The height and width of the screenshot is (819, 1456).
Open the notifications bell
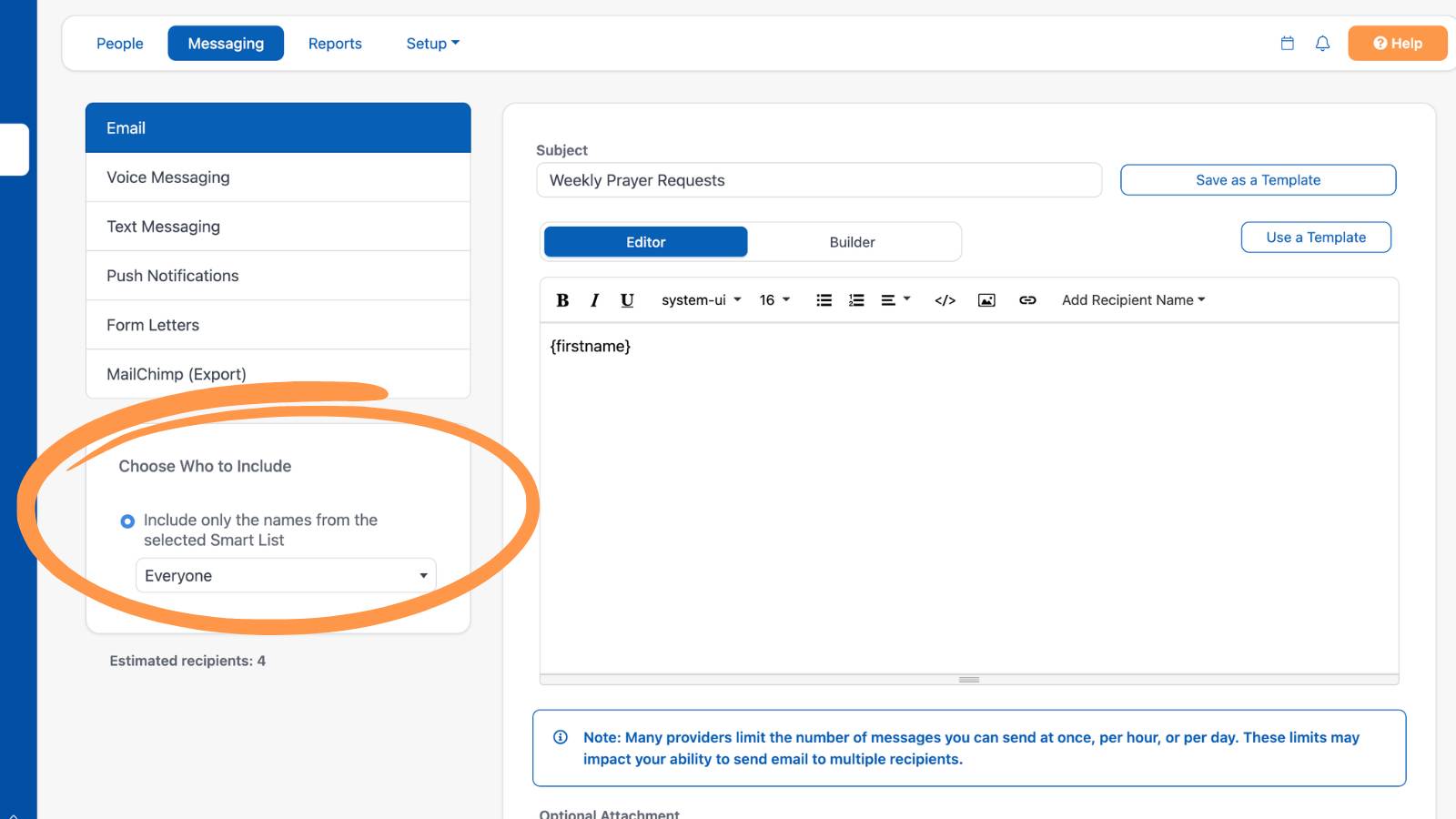pos(1323,43)
